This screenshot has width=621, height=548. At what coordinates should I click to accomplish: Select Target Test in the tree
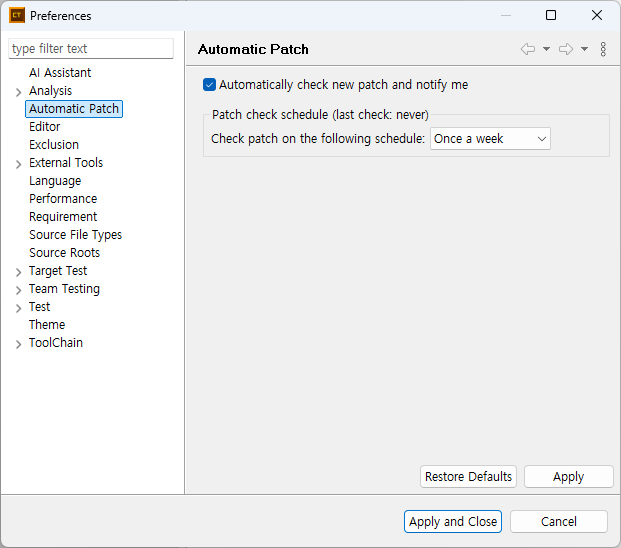coord(58,271)
